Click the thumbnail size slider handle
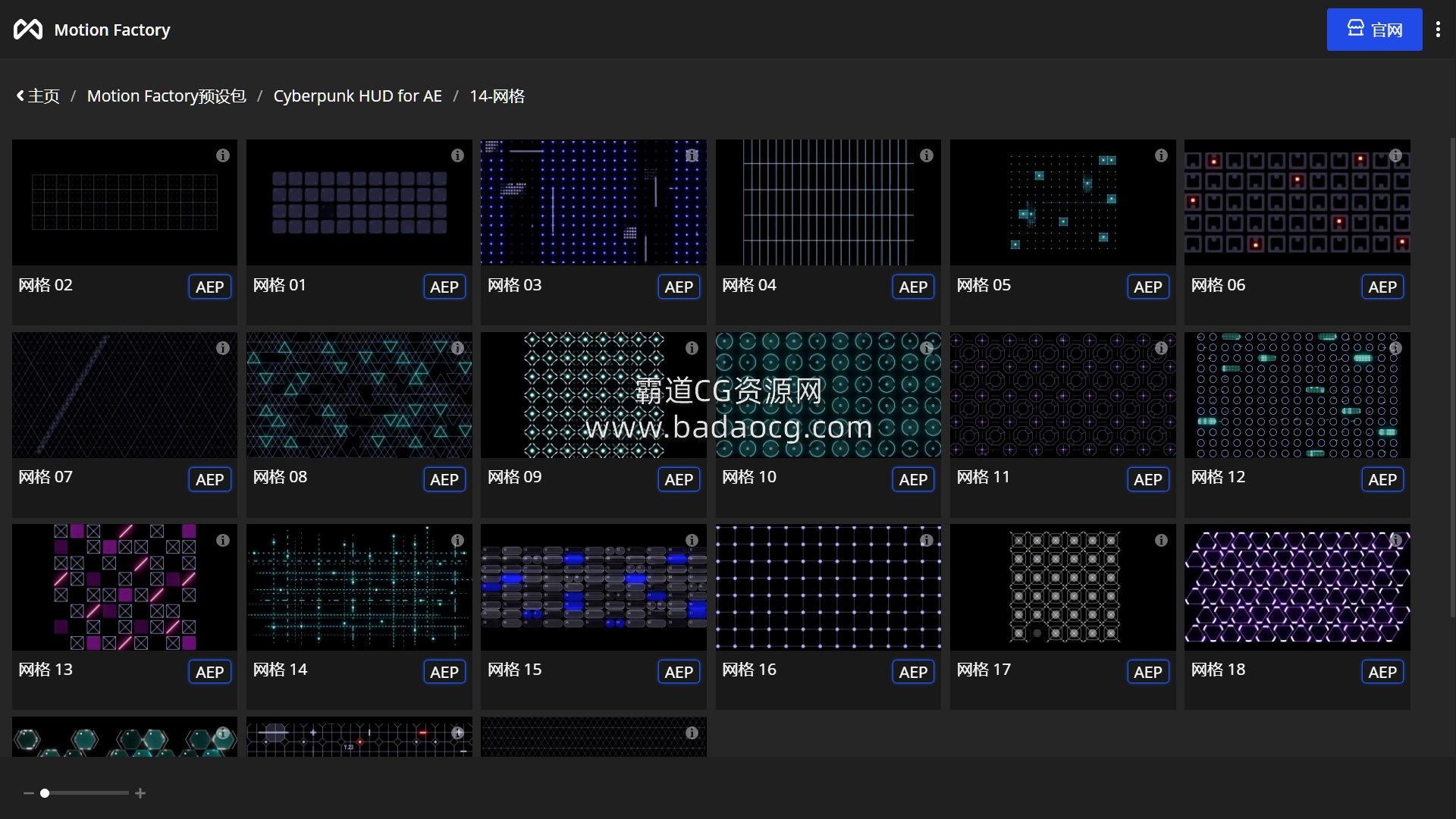1456x819 pixels. (x=45, y=793)
